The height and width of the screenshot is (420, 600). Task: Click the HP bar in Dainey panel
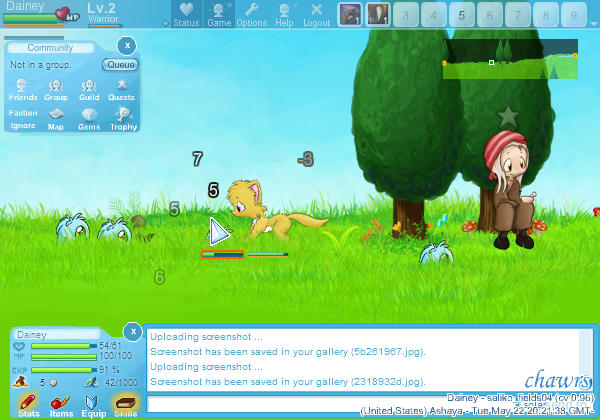pos(64,346)
